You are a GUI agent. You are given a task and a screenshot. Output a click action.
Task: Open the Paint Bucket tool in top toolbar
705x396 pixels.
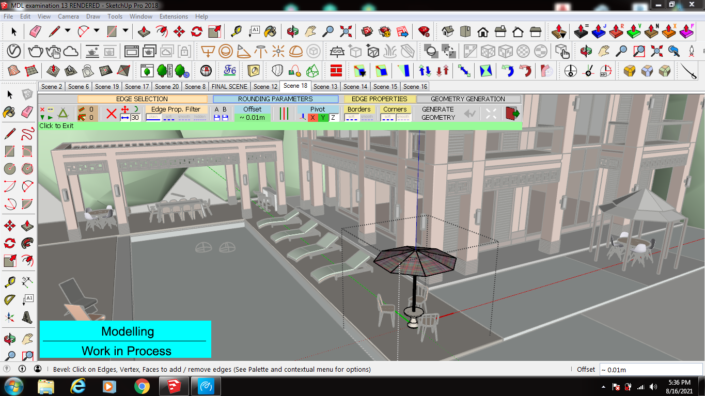(x=270, y=31)
